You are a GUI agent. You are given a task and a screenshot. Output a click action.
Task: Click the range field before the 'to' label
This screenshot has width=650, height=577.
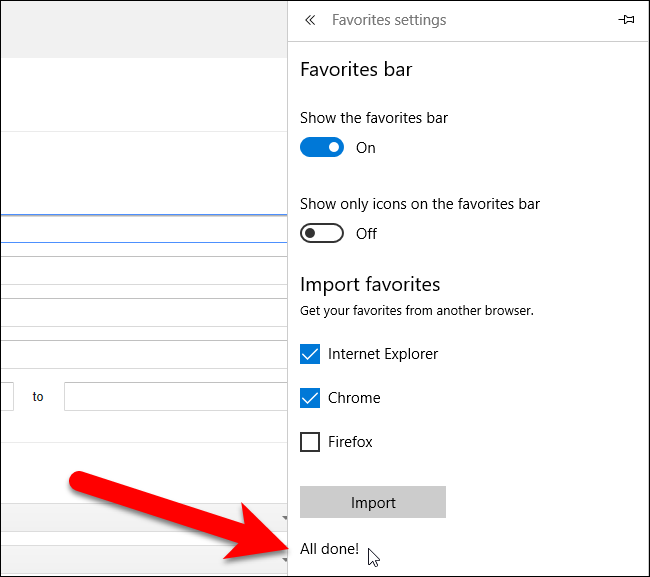(x=6, y=397)
